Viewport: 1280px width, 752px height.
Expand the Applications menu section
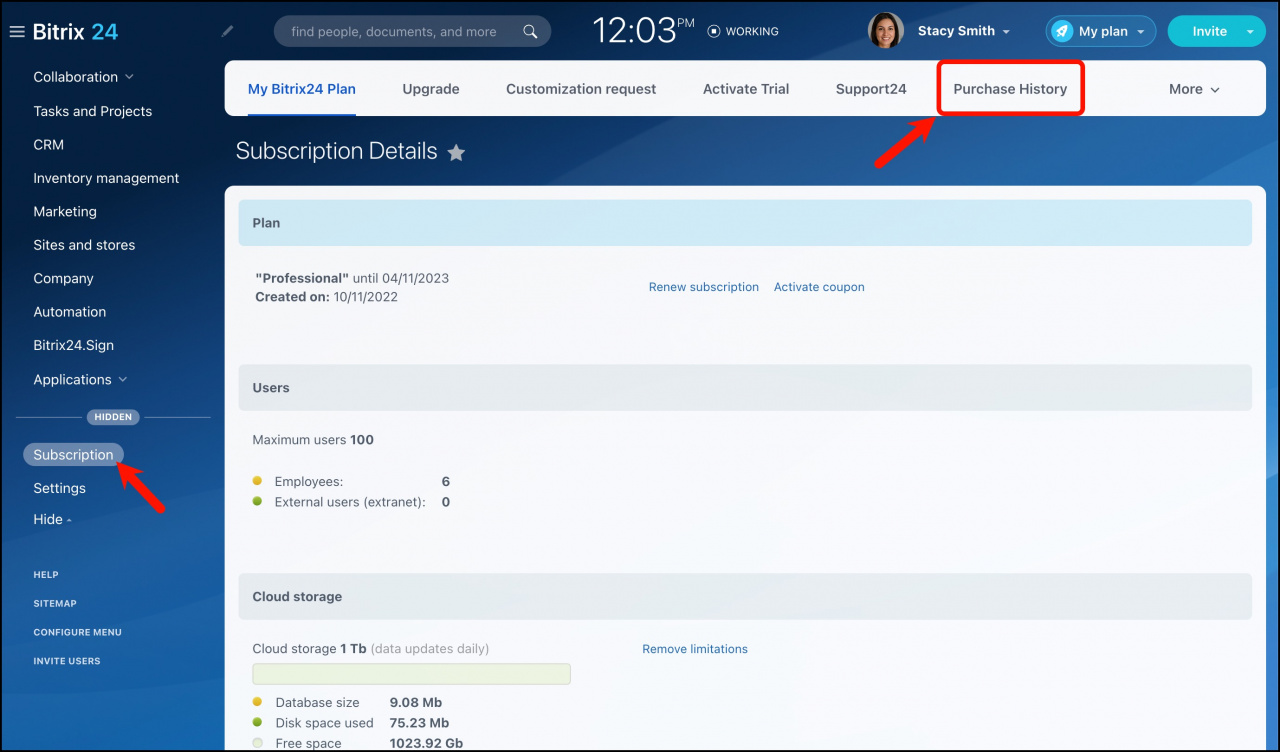(80, 380)
